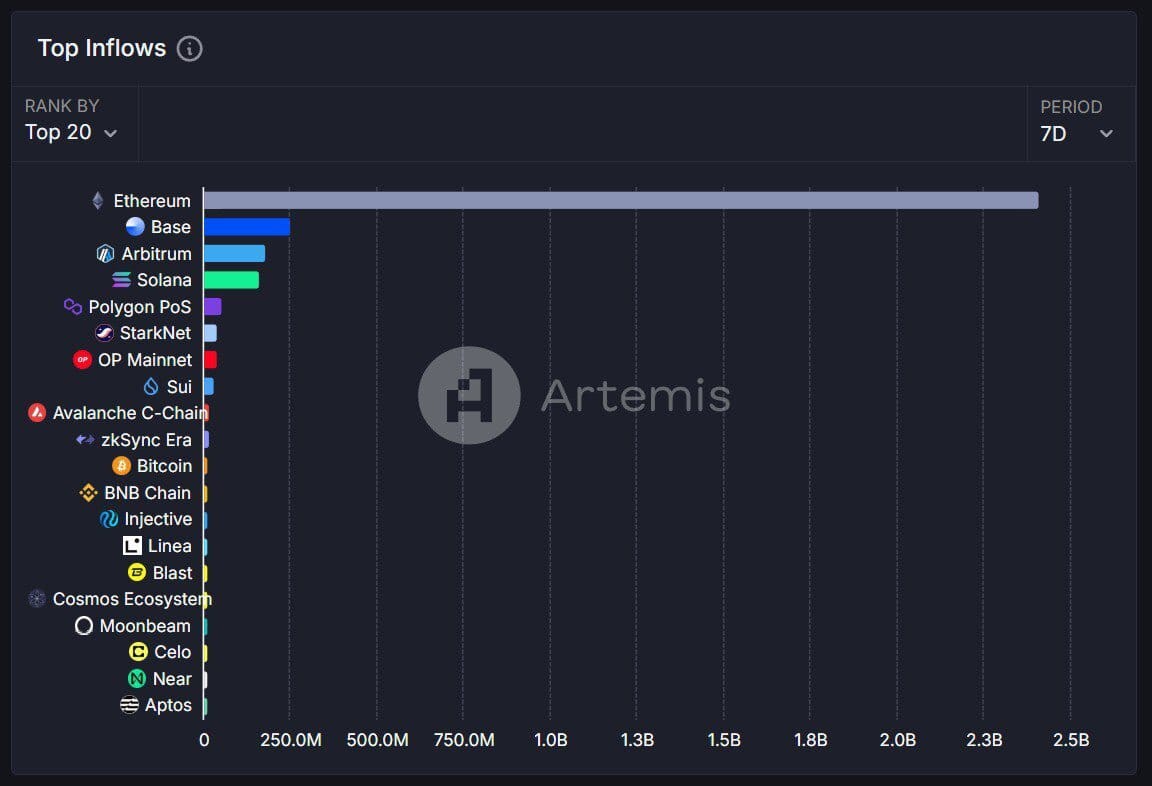The image size is (1152, 786).
Task: Click the Moonbeam ring icon
Action: [x=84, y=626]
